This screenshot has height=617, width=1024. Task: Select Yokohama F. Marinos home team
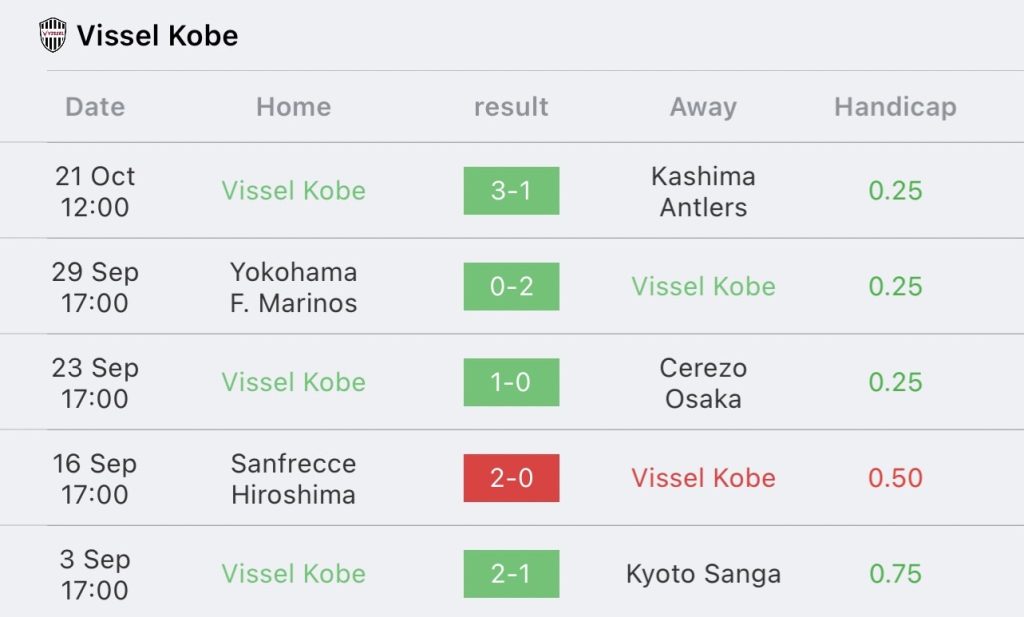click(294, 287)
